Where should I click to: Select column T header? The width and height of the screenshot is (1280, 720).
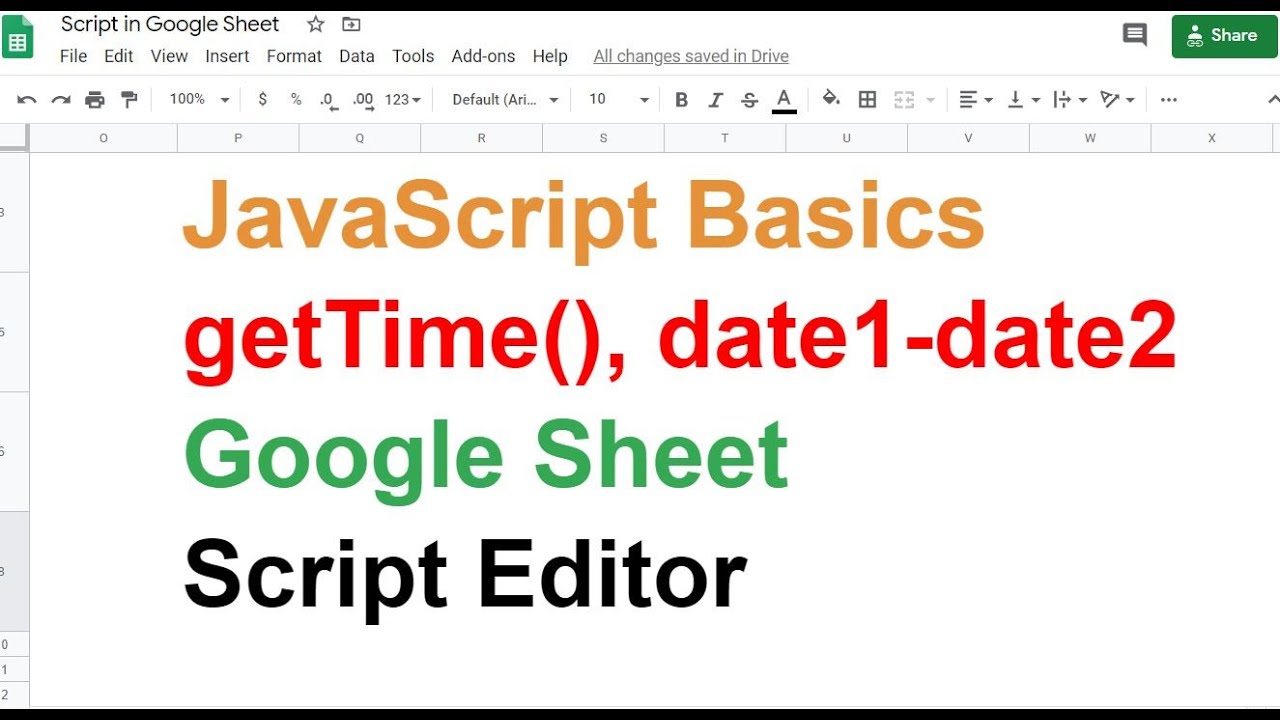pyautogui.click(x=725, y=138)
